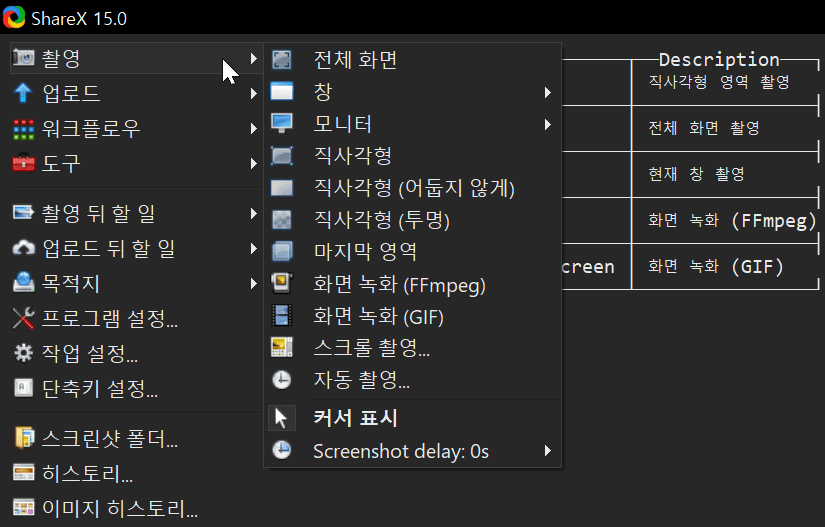
Task: Expand the 도구 submenu arrow
Action: [254, 164]
